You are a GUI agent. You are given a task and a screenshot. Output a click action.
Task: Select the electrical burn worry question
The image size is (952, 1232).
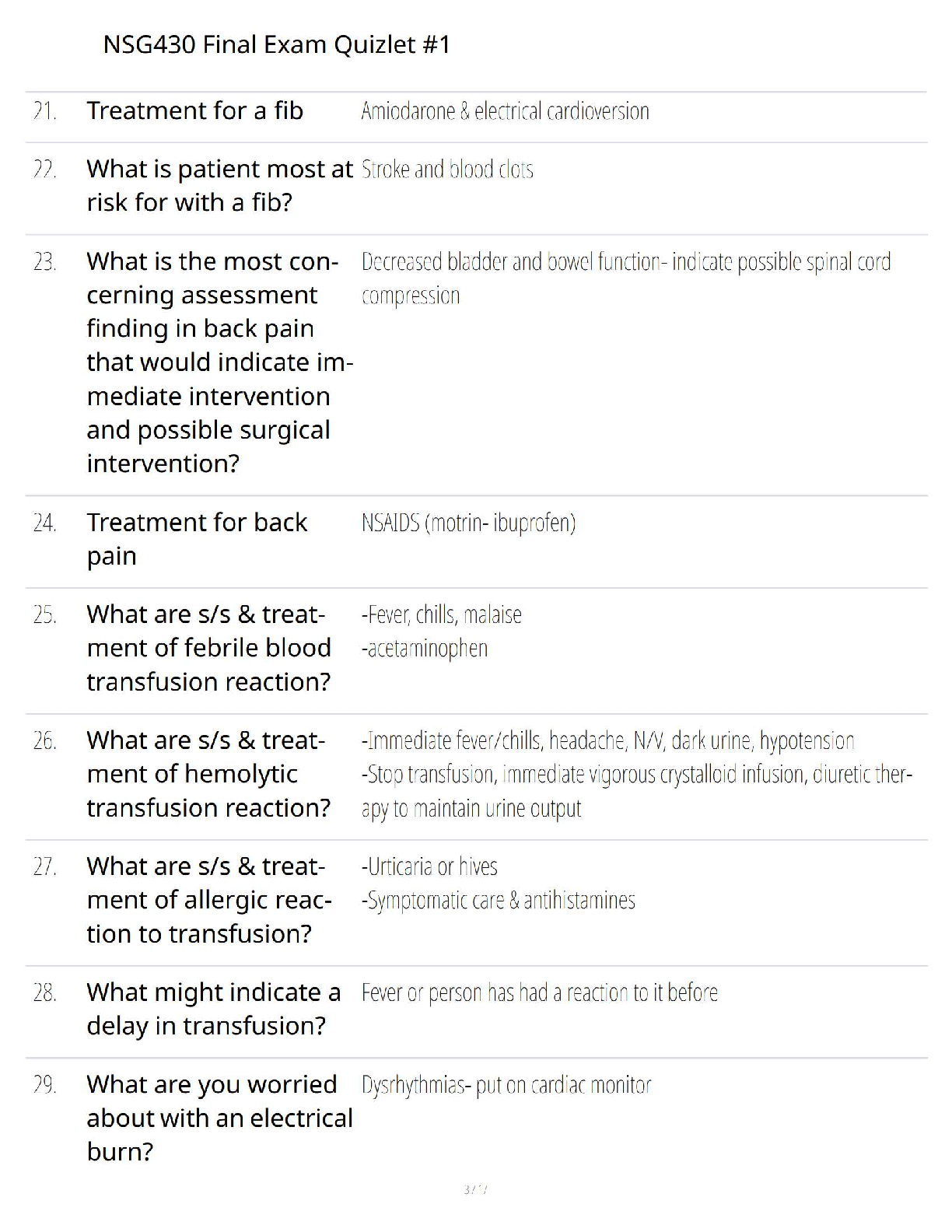219,1118
